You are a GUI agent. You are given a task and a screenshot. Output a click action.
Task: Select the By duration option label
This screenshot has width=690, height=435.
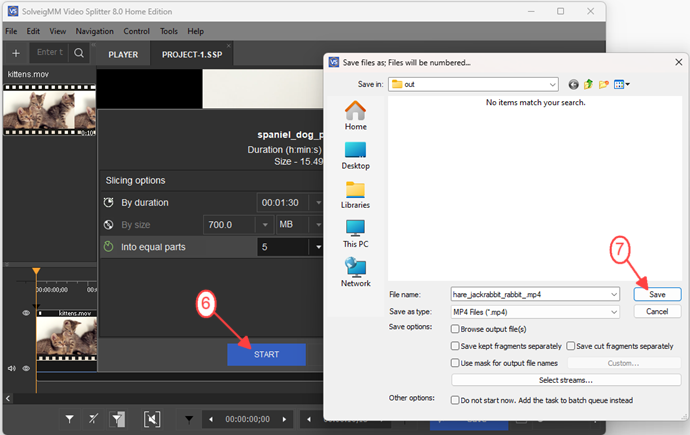pos(145,203)
